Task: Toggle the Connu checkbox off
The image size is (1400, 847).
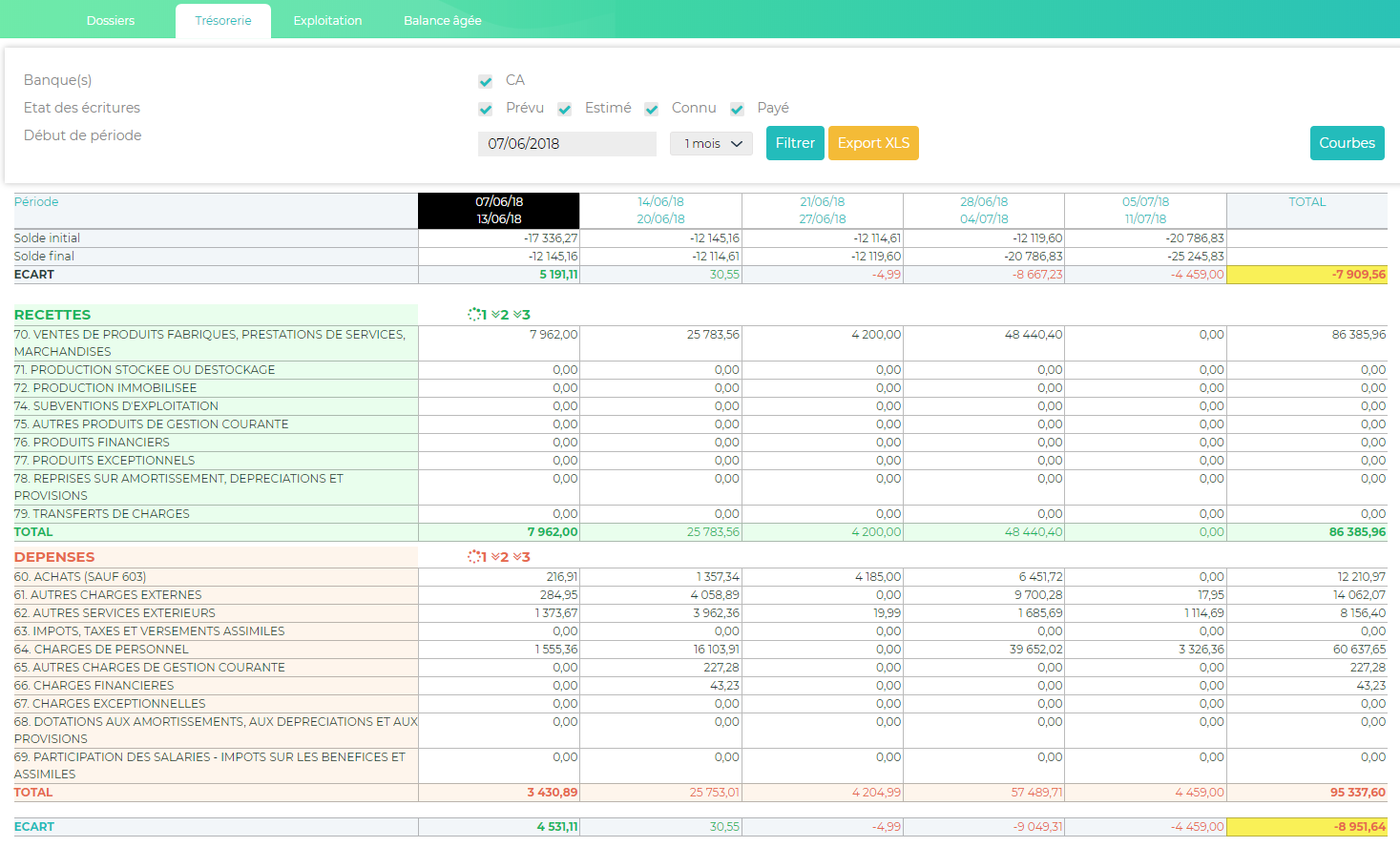Action: coord(651,109)
